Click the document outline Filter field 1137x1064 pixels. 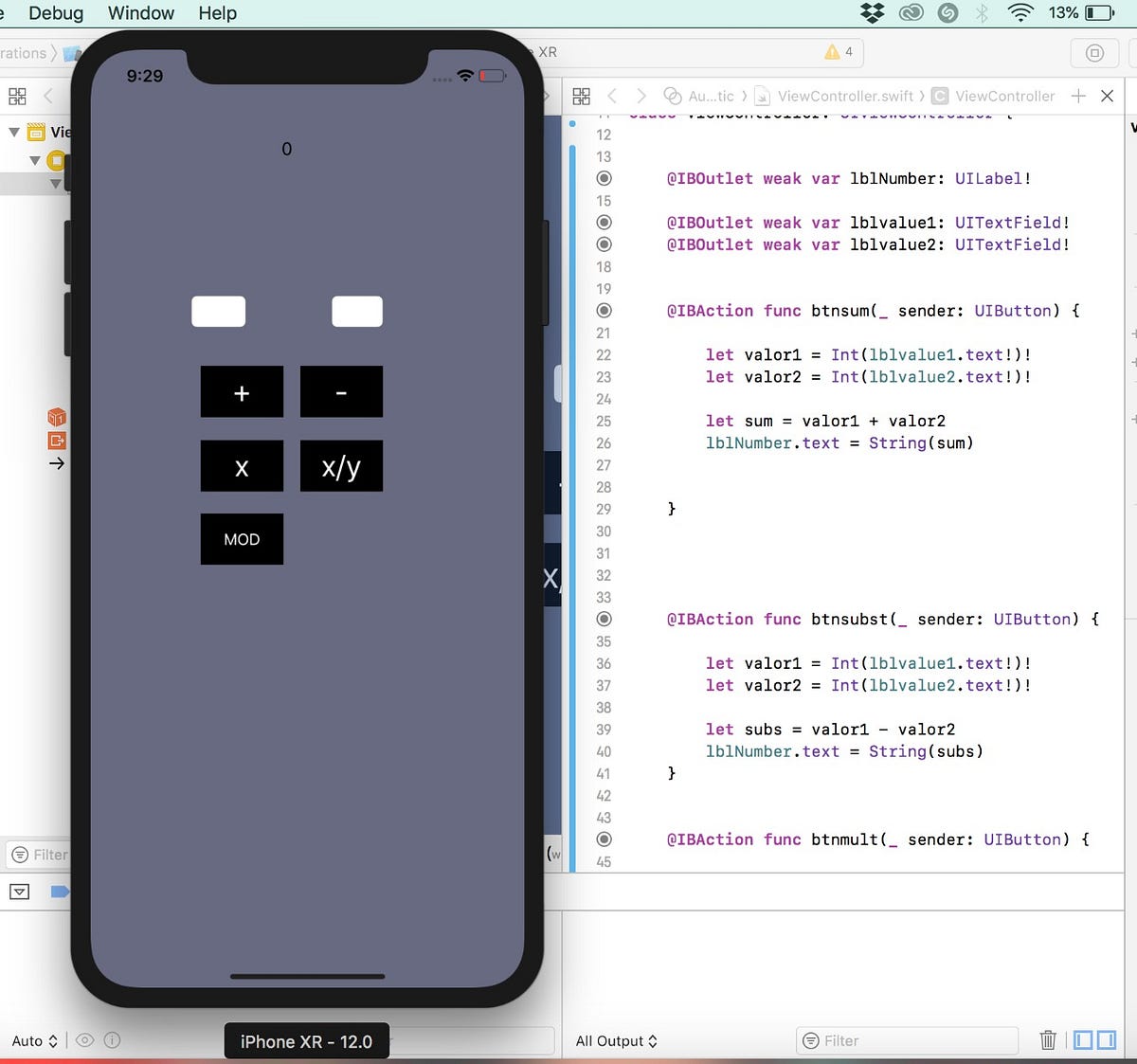(x=40, y=855)
